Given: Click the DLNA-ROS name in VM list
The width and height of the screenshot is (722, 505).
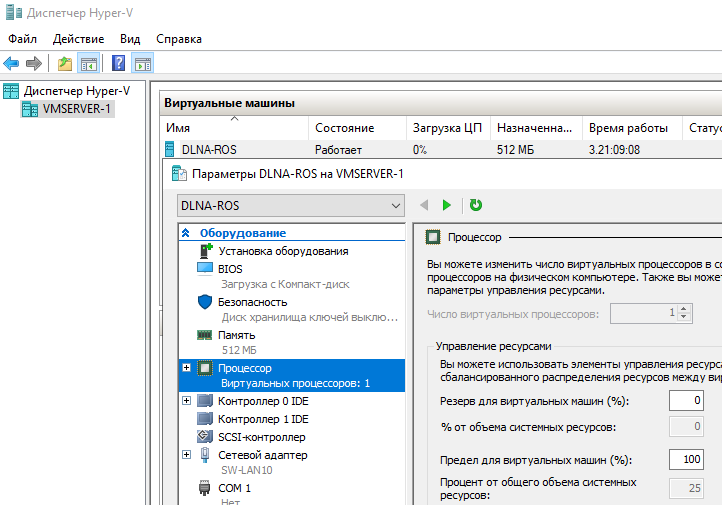Looking at the screenshot, I should point(209,150).
